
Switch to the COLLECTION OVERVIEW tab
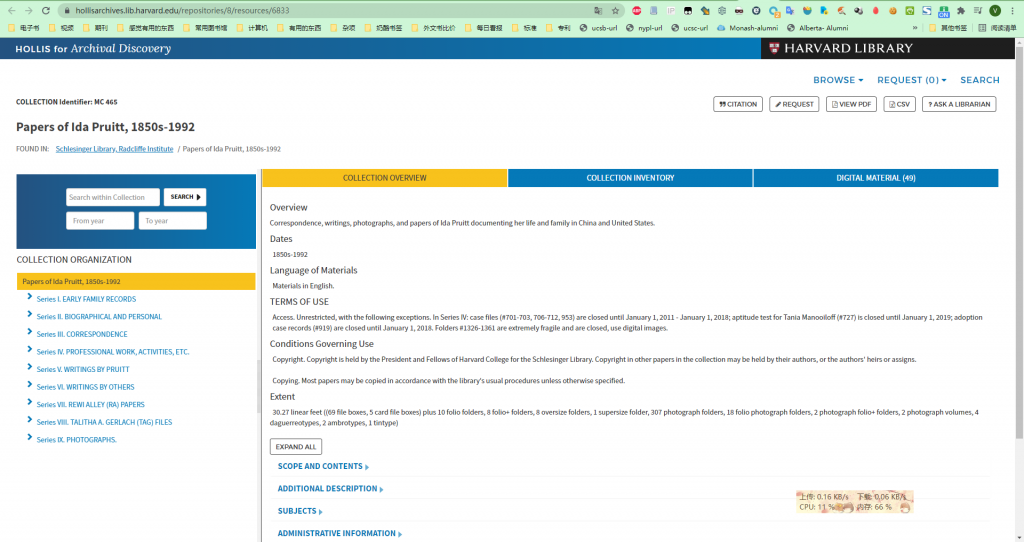point(385,178)
